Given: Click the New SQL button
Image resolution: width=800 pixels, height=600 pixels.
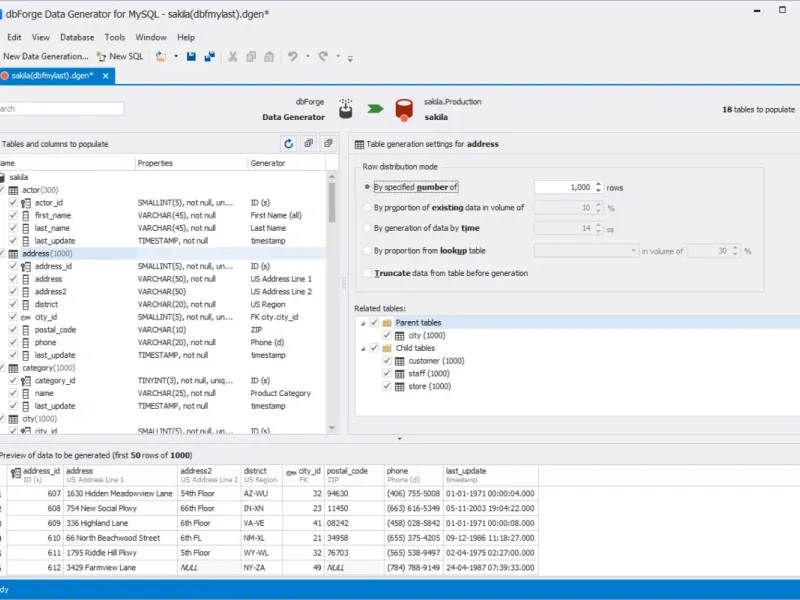Looking at the screenshot, I should pos(120,57).
